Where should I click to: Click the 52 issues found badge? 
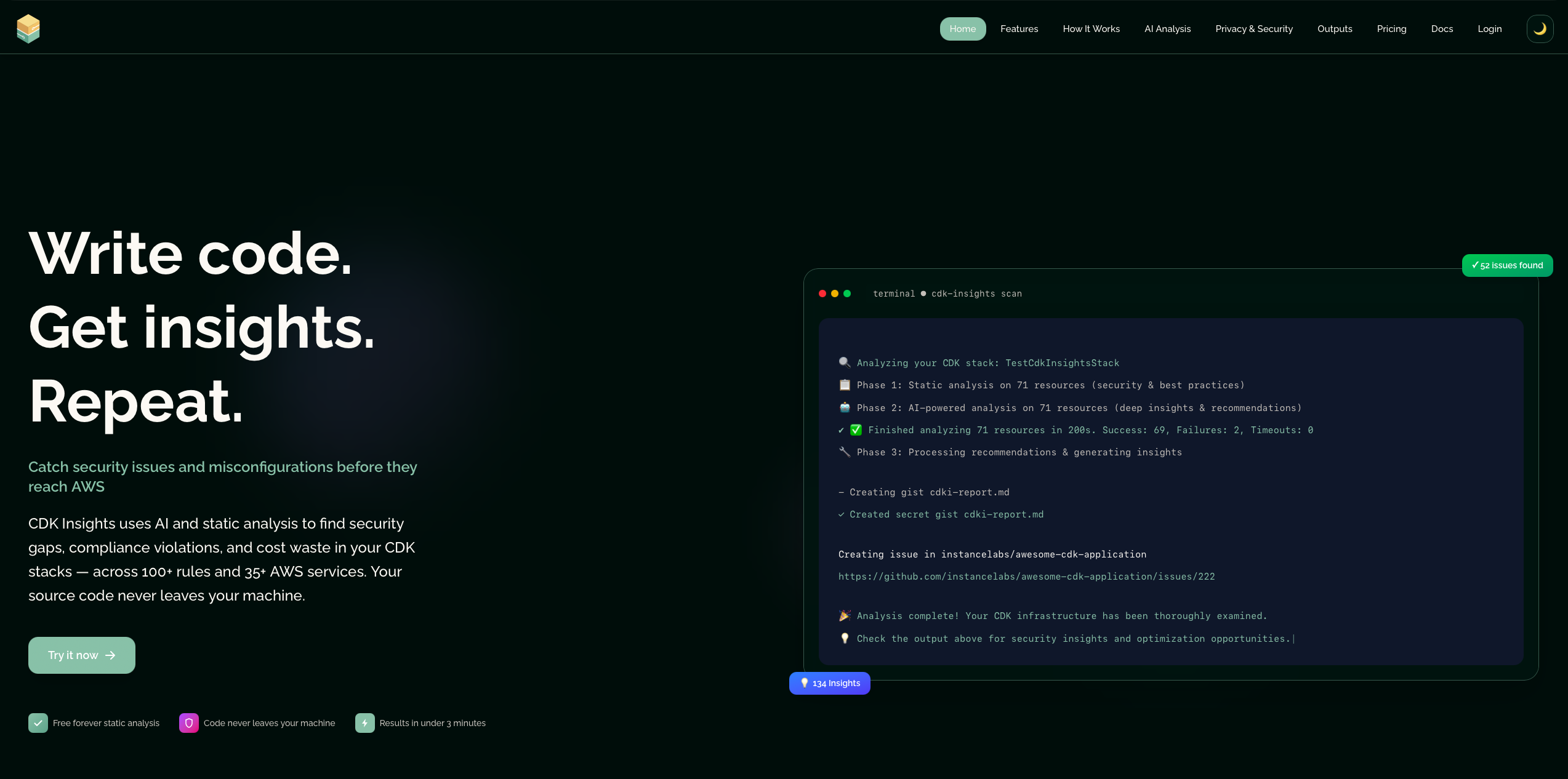point(1507,265)
